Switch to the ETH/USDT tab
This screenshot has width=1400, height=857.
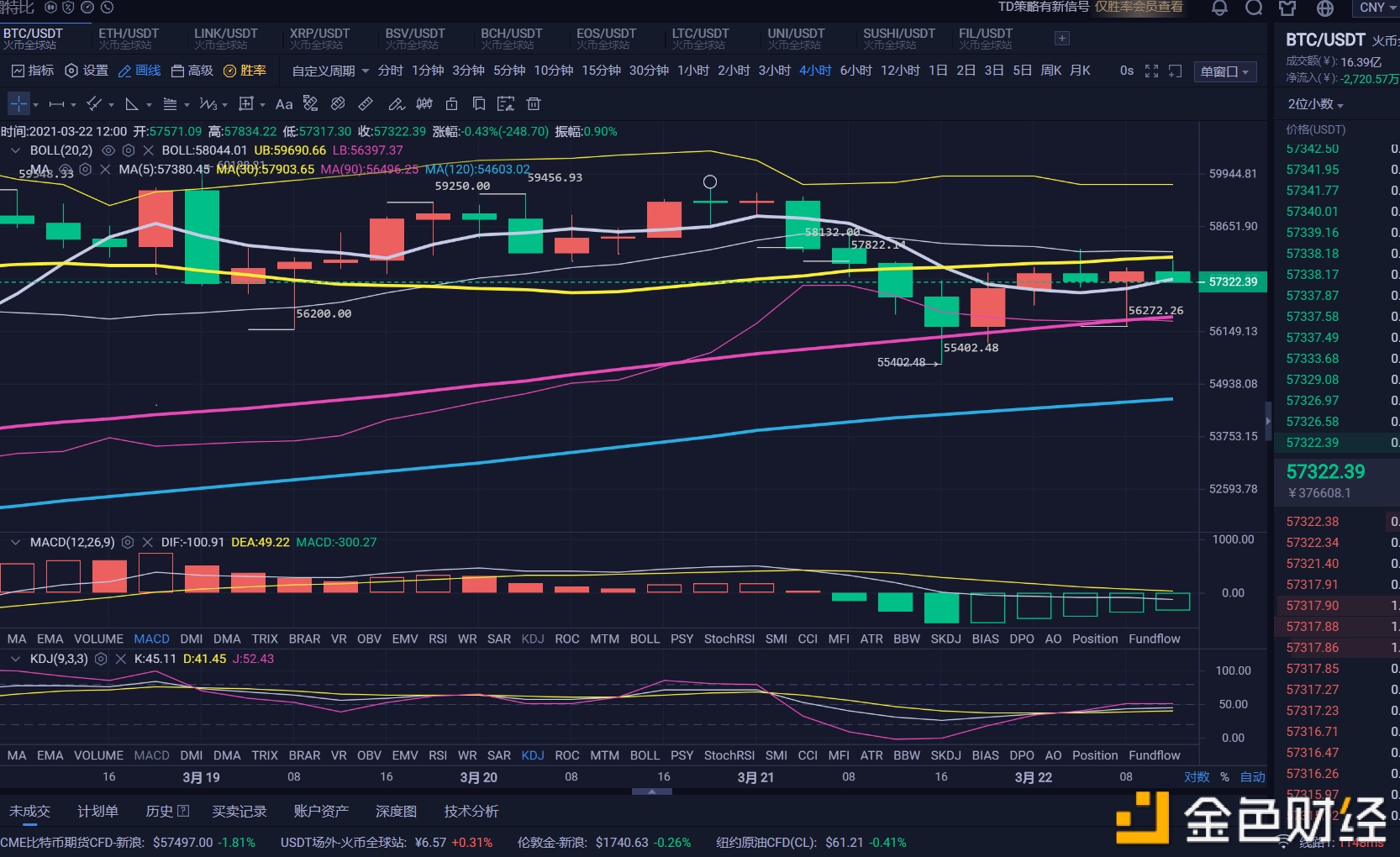pyautogui.click(x=128, y=37)
